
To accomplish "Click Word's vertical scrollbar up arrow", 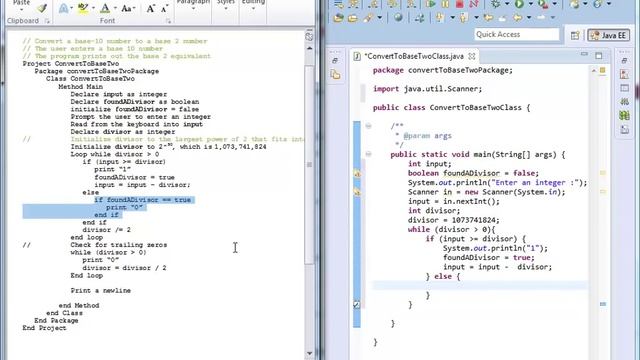I will pos(309,48).
